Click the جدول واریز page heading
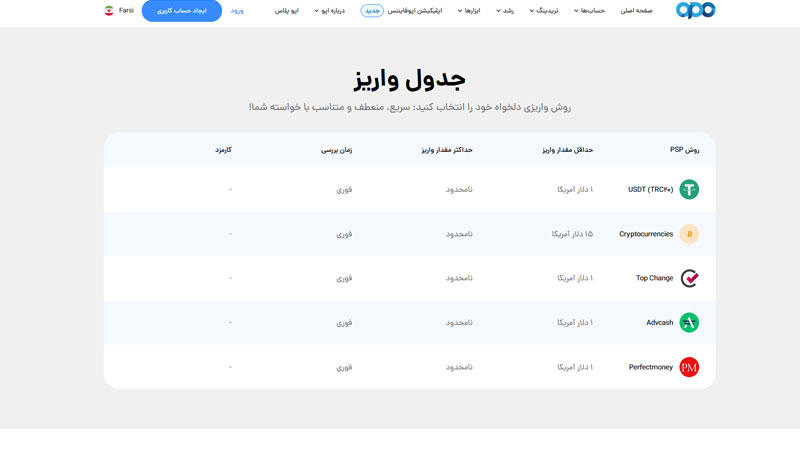Screen dimensions: 800x450 [410, 80]
